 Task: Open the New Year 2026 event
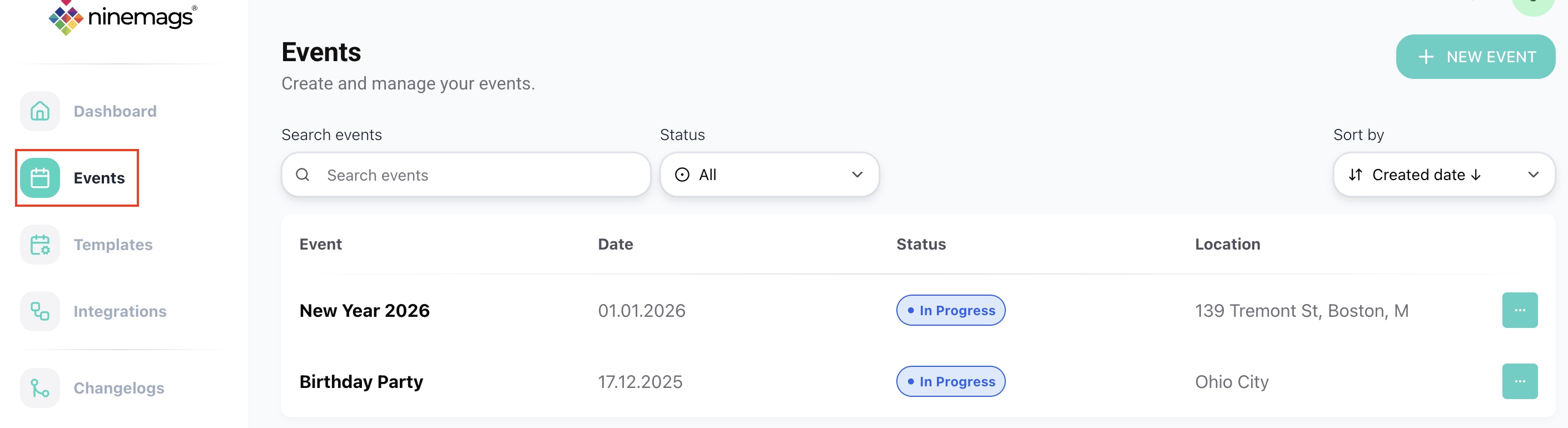(x=364, y=311)
